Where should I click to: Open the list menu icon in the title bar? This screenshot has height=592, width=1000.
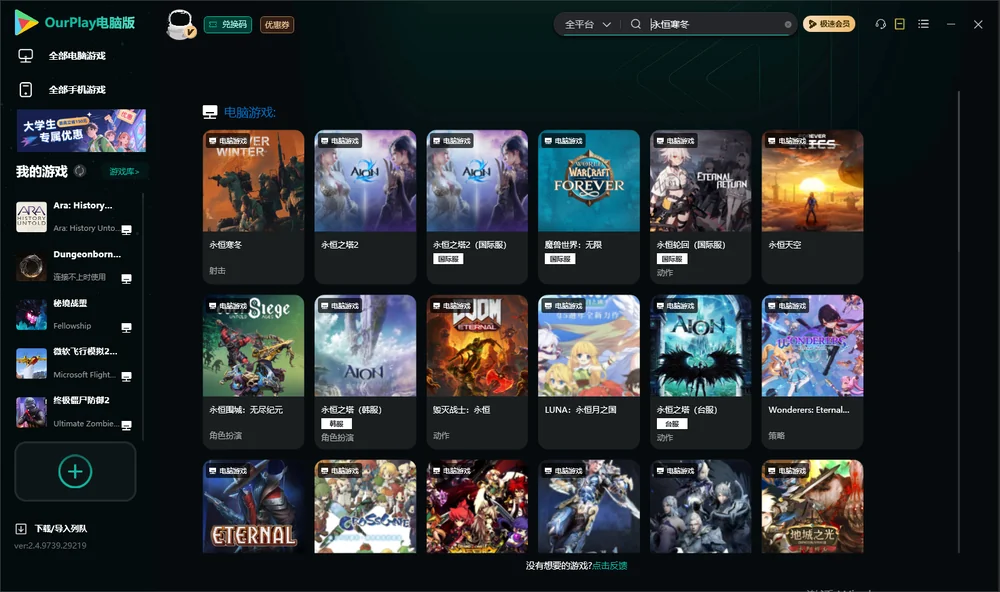coord(923,24)
